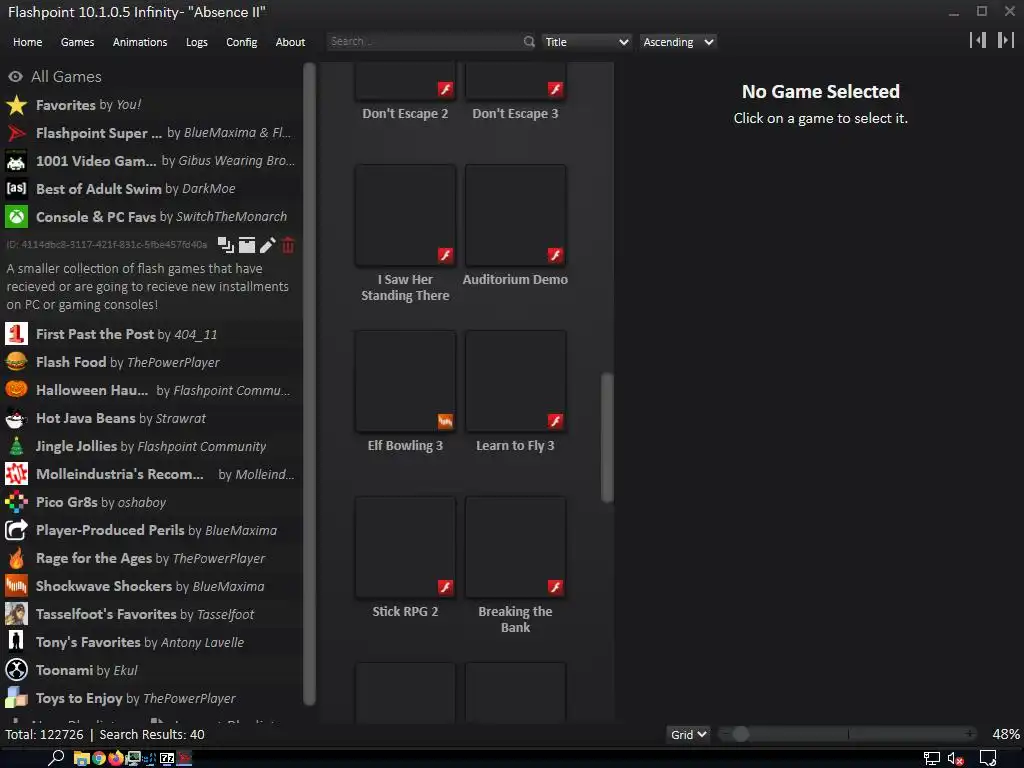Adjust the thumbnail scale slider handle
The height and width of the screenshot is (768, 1024).
coord(741,734)
